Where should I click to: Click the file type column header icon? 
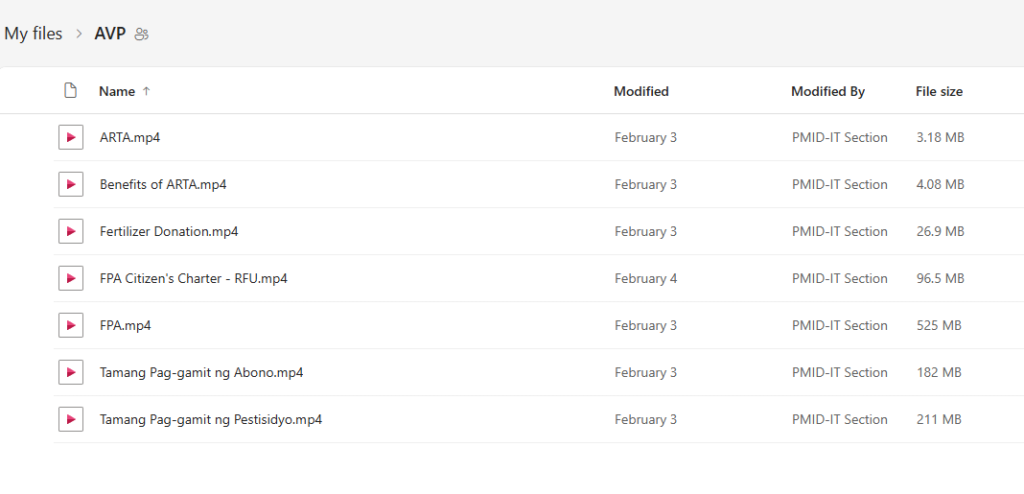click(x=70, y=91)
